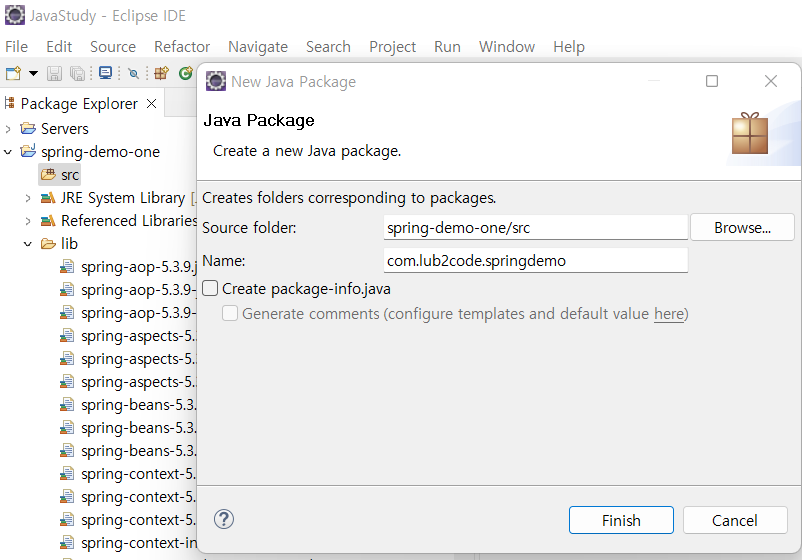Image resolution: width=802 pixels, height=560 pixels.
Task: Click the Eclipse dialog title icon
Action: coord(216,81)
